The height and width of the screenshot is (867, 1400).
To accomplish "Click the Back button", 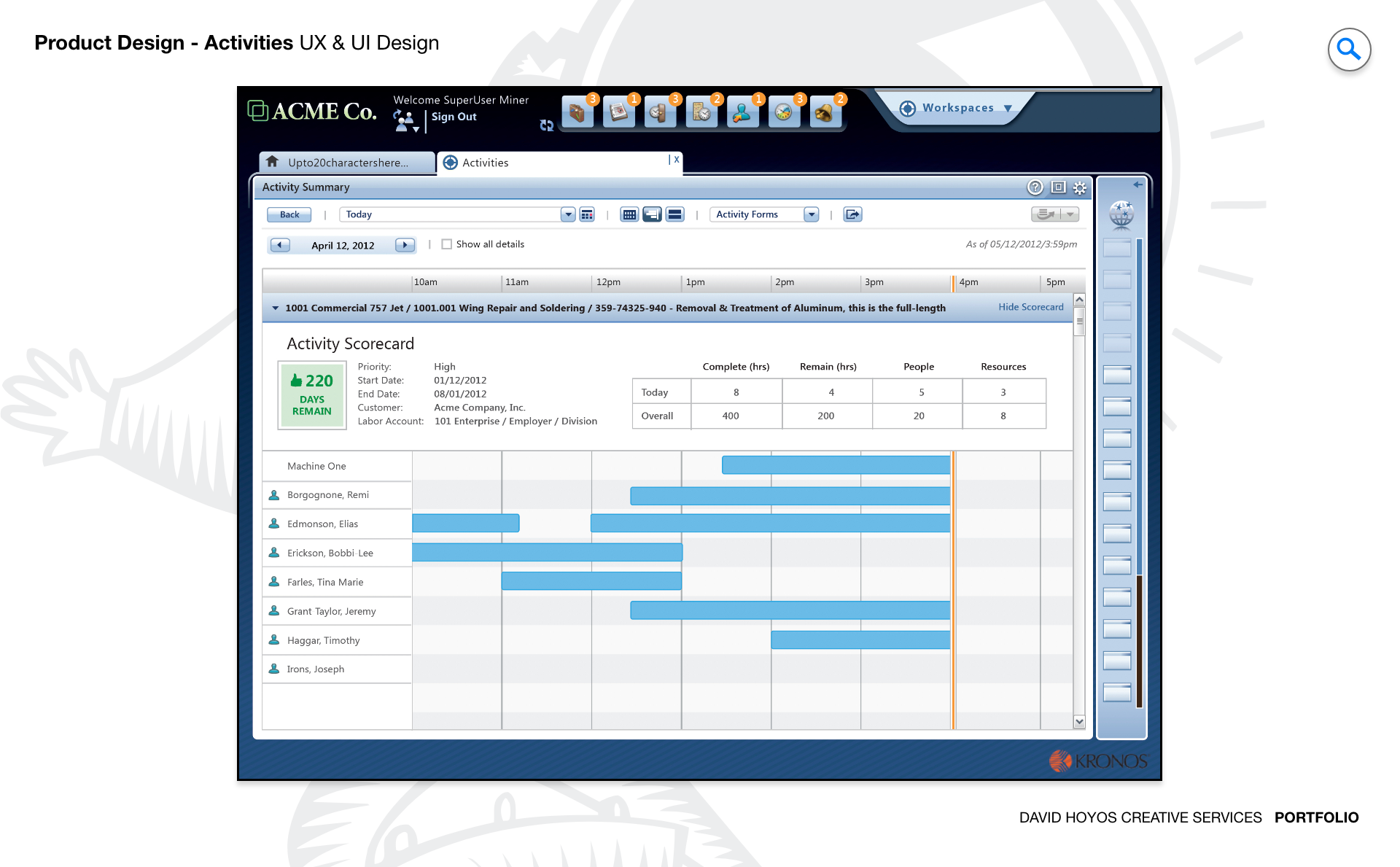I will click(289, 214).
